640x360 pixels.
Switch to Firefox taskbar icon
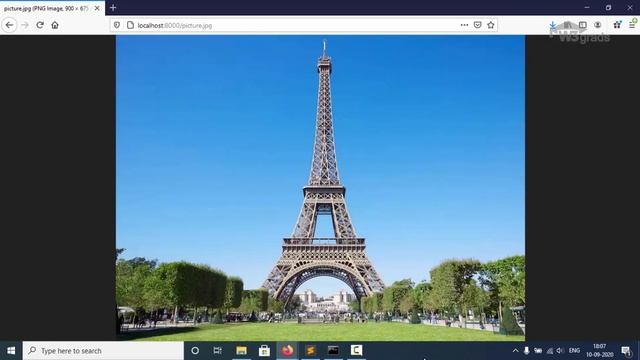pyautogui.click(x=287, y=351)
